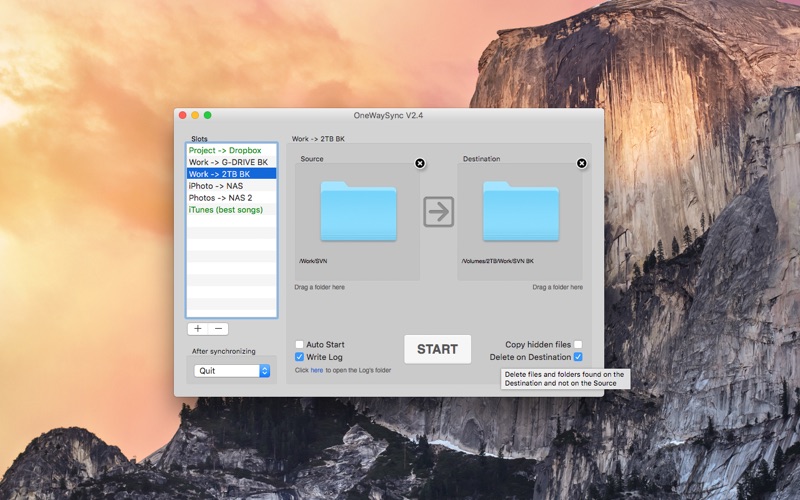This screenshot has height=500, width=800.
Task: Click the arrow icon between Source and Destination
Action: pyautogui.click(x=438, y=211)
